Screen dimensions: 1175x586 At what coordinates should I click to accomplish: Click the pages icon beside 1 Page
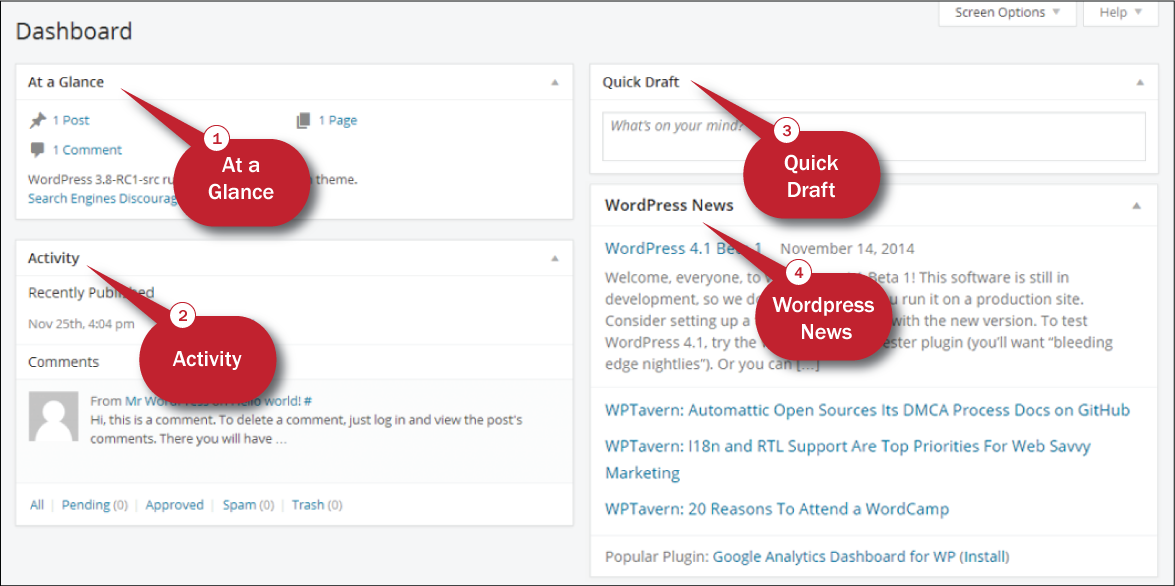point(303,120)
